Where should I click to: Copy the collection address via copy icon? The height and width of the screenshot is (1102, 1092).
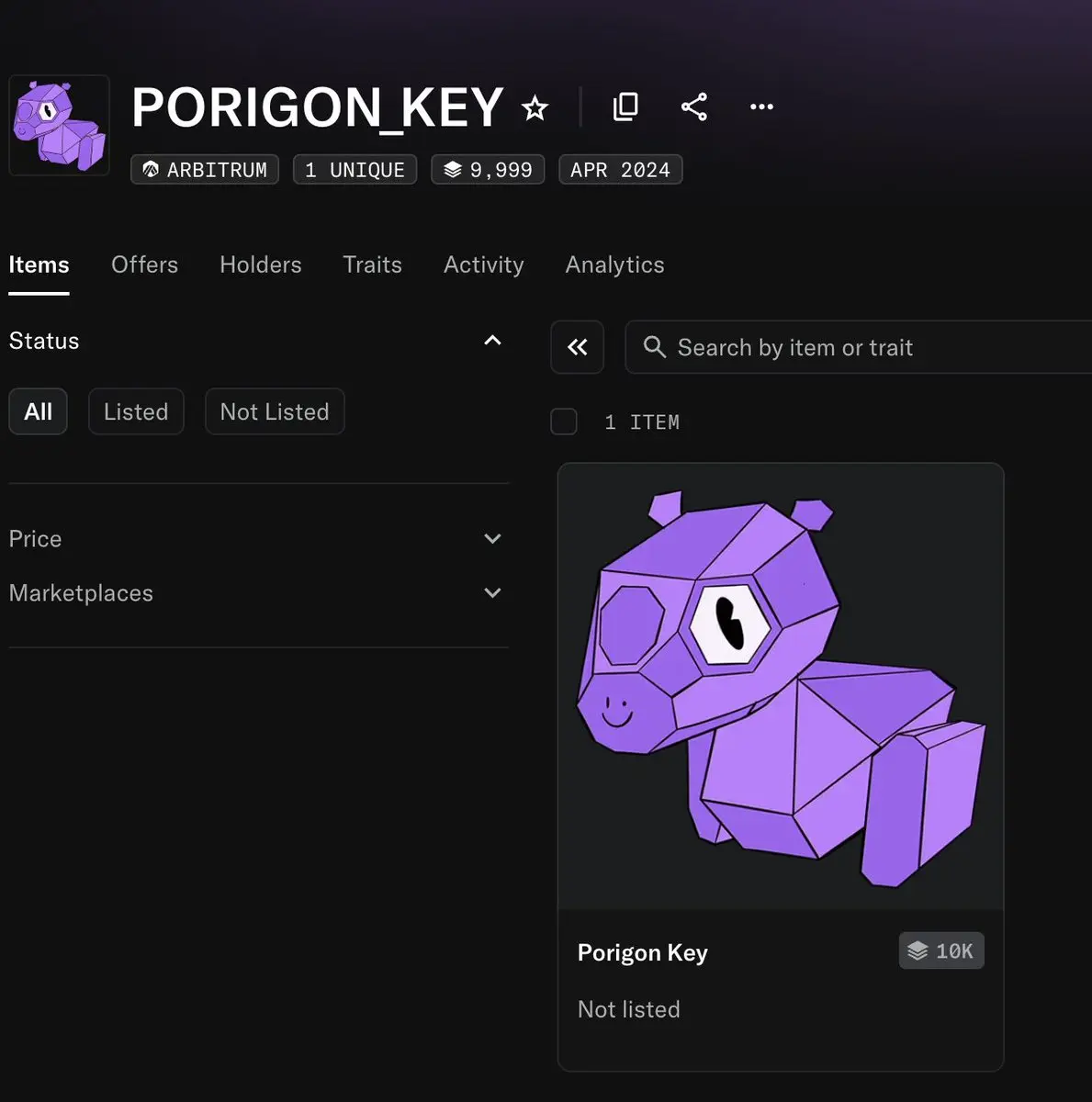[x=625, y=107]
